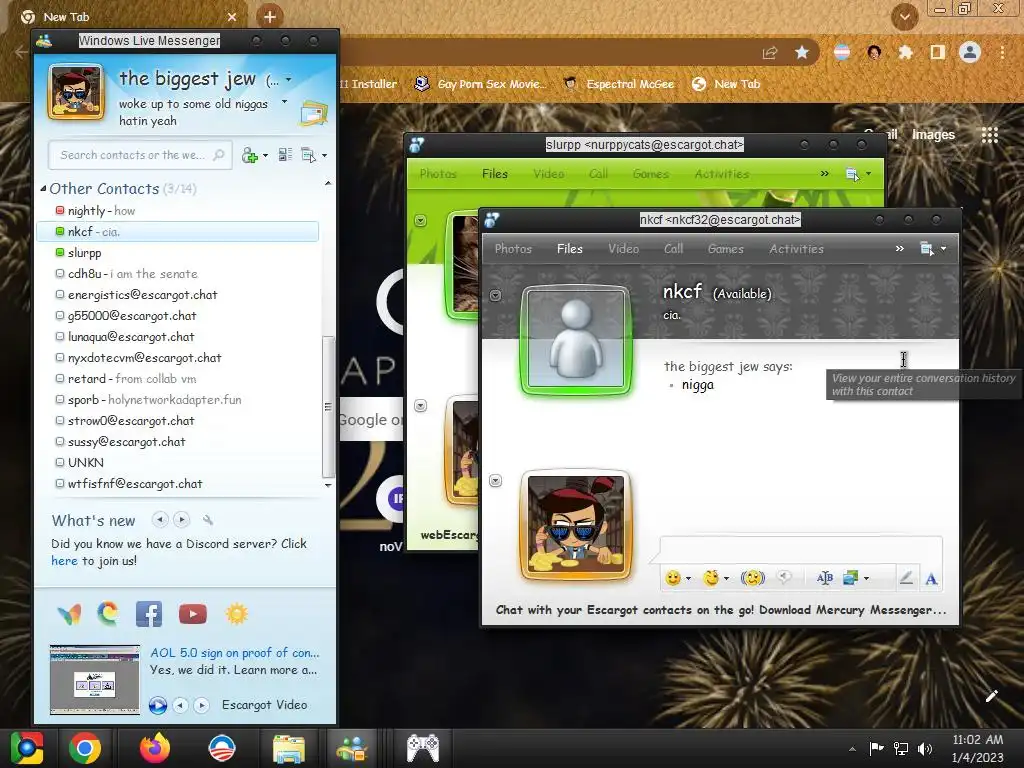Open display name status dropdown arrow
This screenshot has height=768, width=1024.
coord(289,80)
